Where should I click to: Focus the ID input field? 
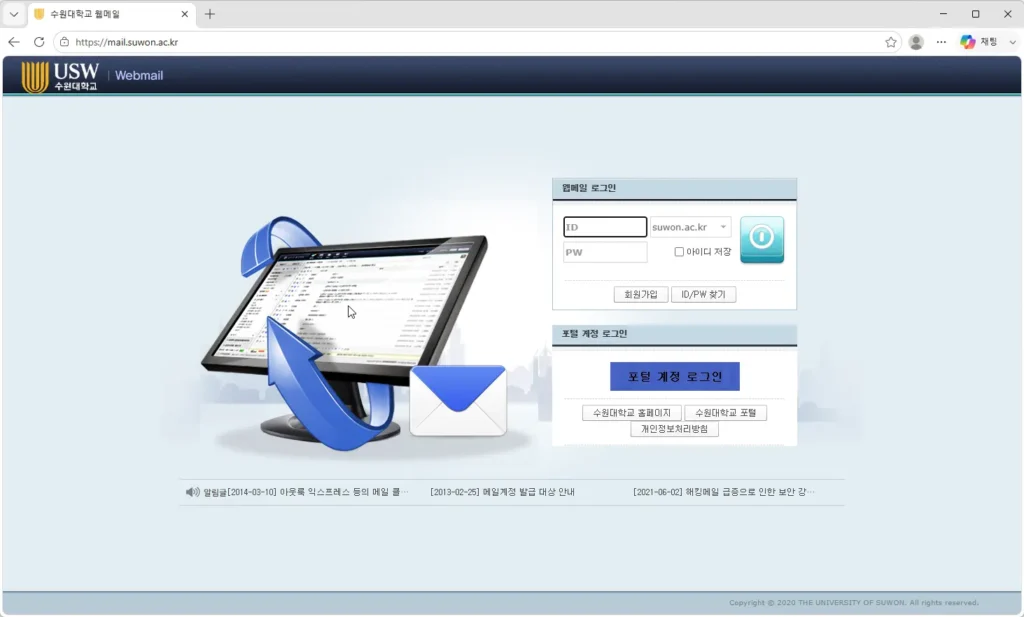tap(605, 227)
